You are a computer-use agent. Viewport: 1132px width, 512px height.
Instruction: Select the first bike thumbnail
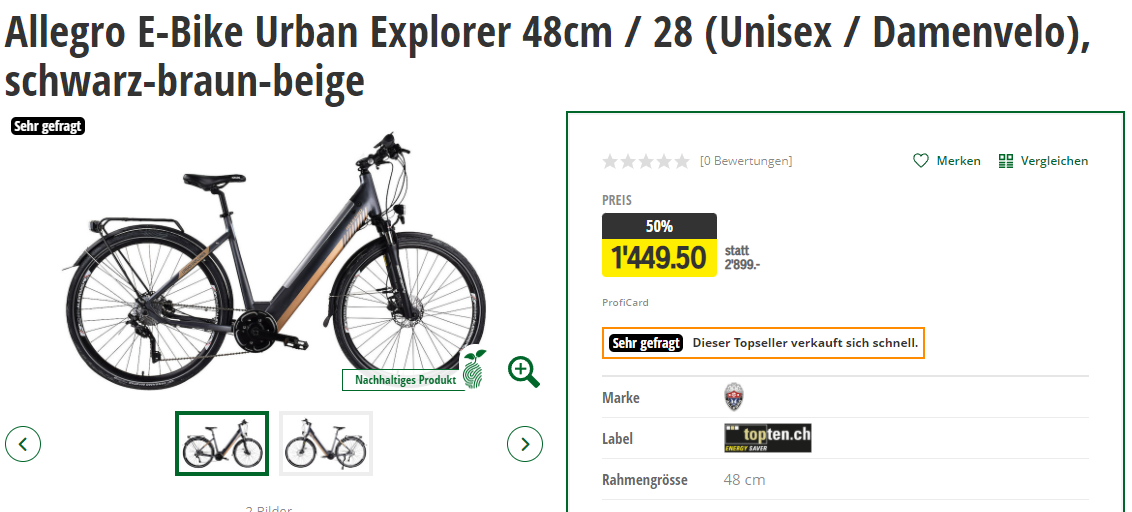[x=222, y=443]
